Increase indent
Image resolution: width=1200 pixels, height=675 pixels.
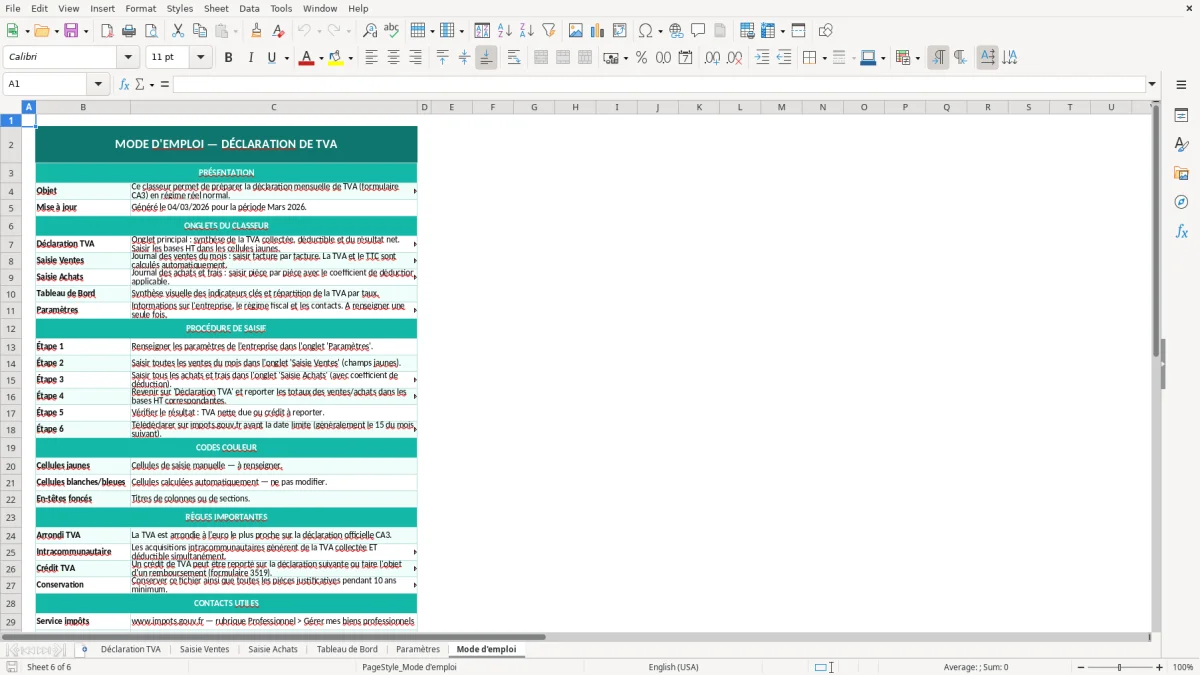762,58
